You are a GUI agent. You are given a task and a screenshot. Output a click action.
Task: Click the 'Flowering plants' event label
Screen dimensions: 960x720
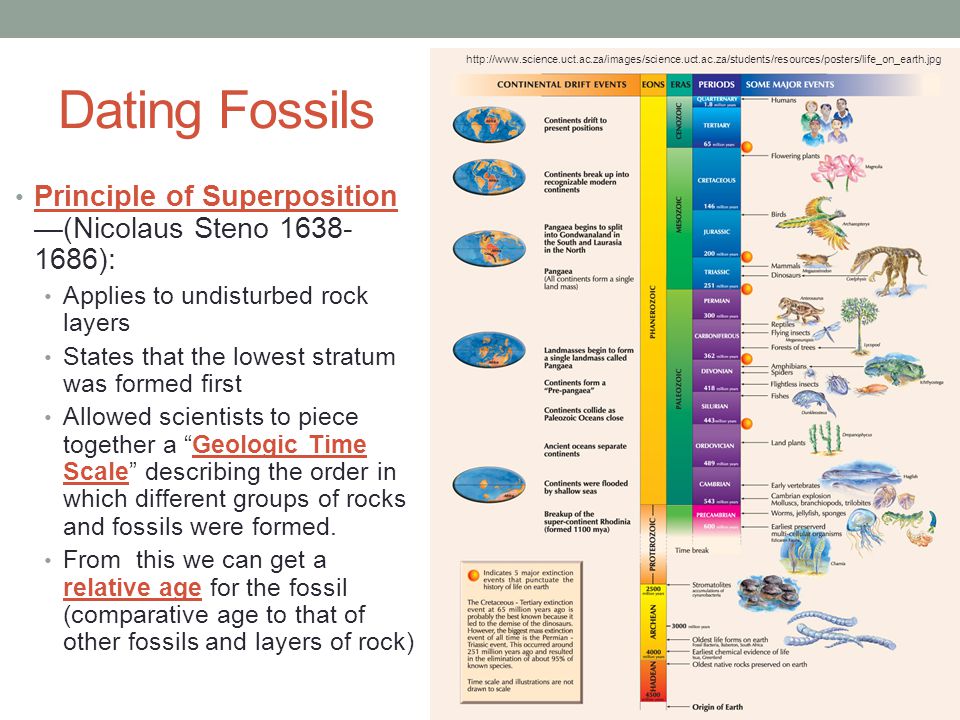795,156
